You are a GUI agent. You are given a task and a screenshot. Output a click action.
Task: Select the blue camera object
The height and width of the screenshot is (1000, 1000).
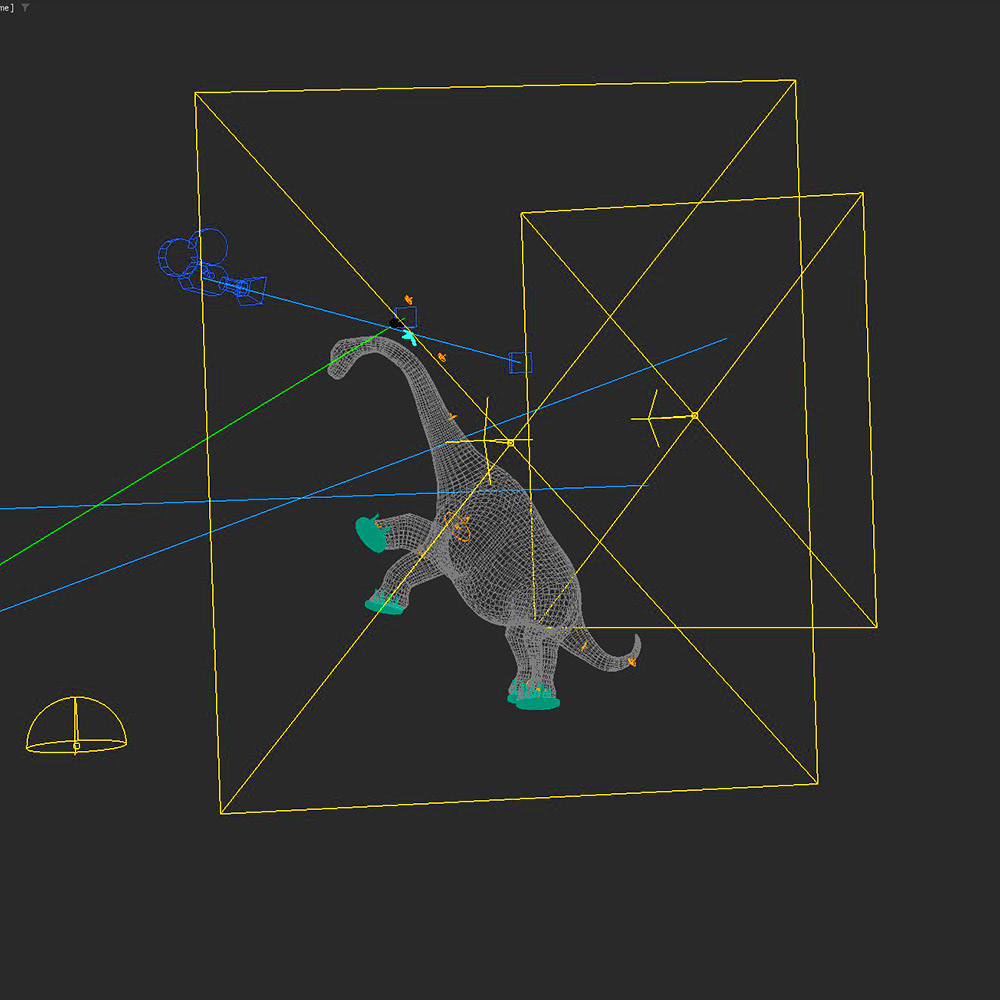[x=212, y=267]
